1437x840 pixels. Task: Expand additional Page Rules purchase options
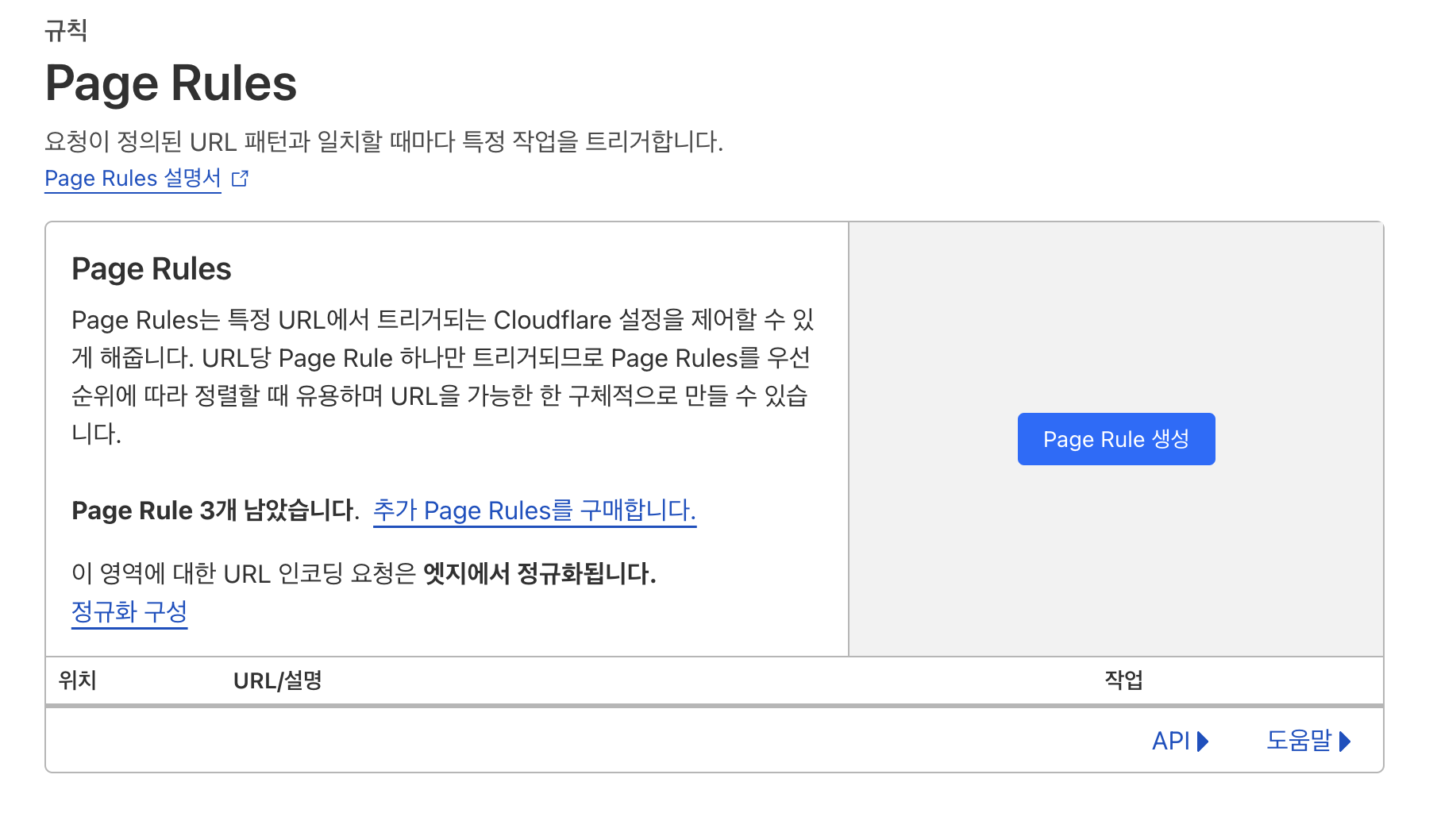coord(534,511)
